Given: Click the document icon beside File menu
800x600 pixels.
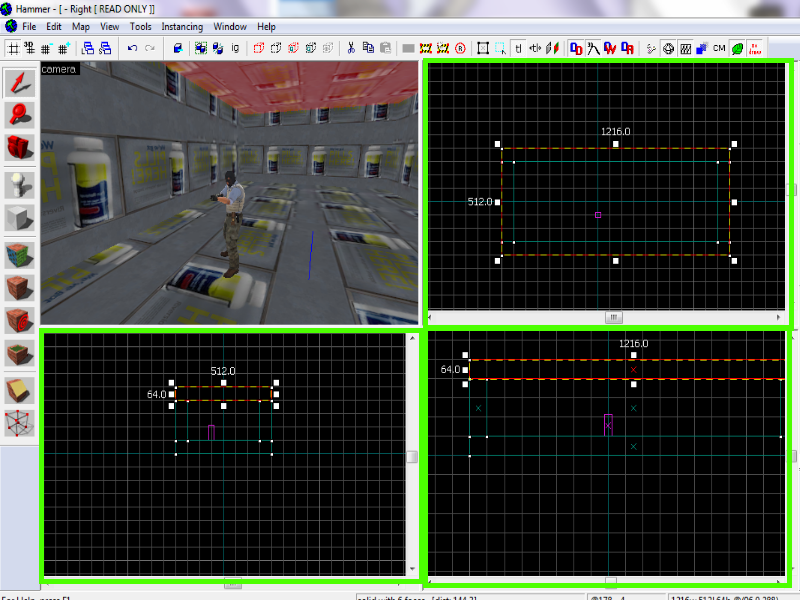Looking at the screenshot, I should pos(10,26).
